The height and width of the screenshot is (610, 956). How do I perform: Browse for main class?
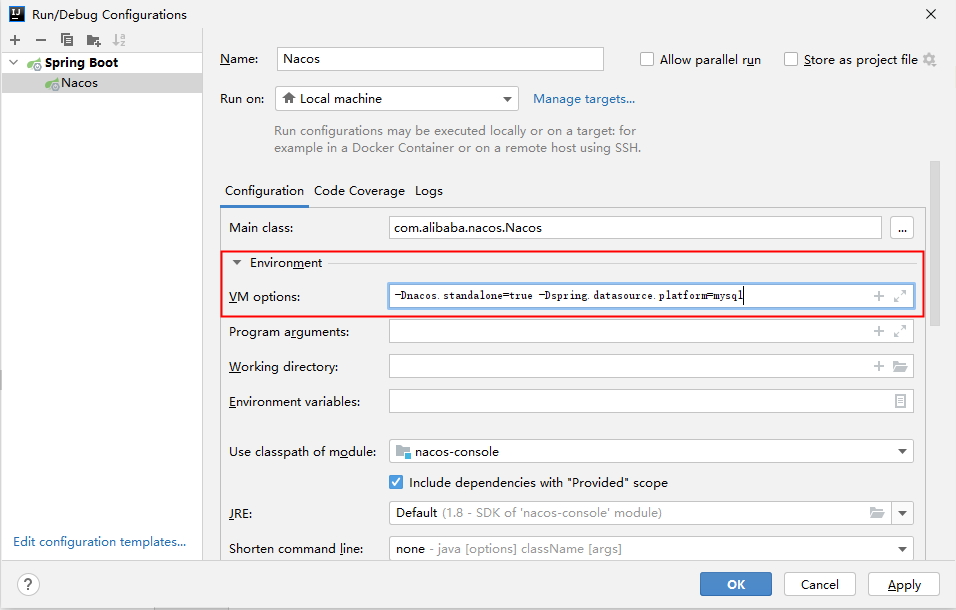[902, 228]
